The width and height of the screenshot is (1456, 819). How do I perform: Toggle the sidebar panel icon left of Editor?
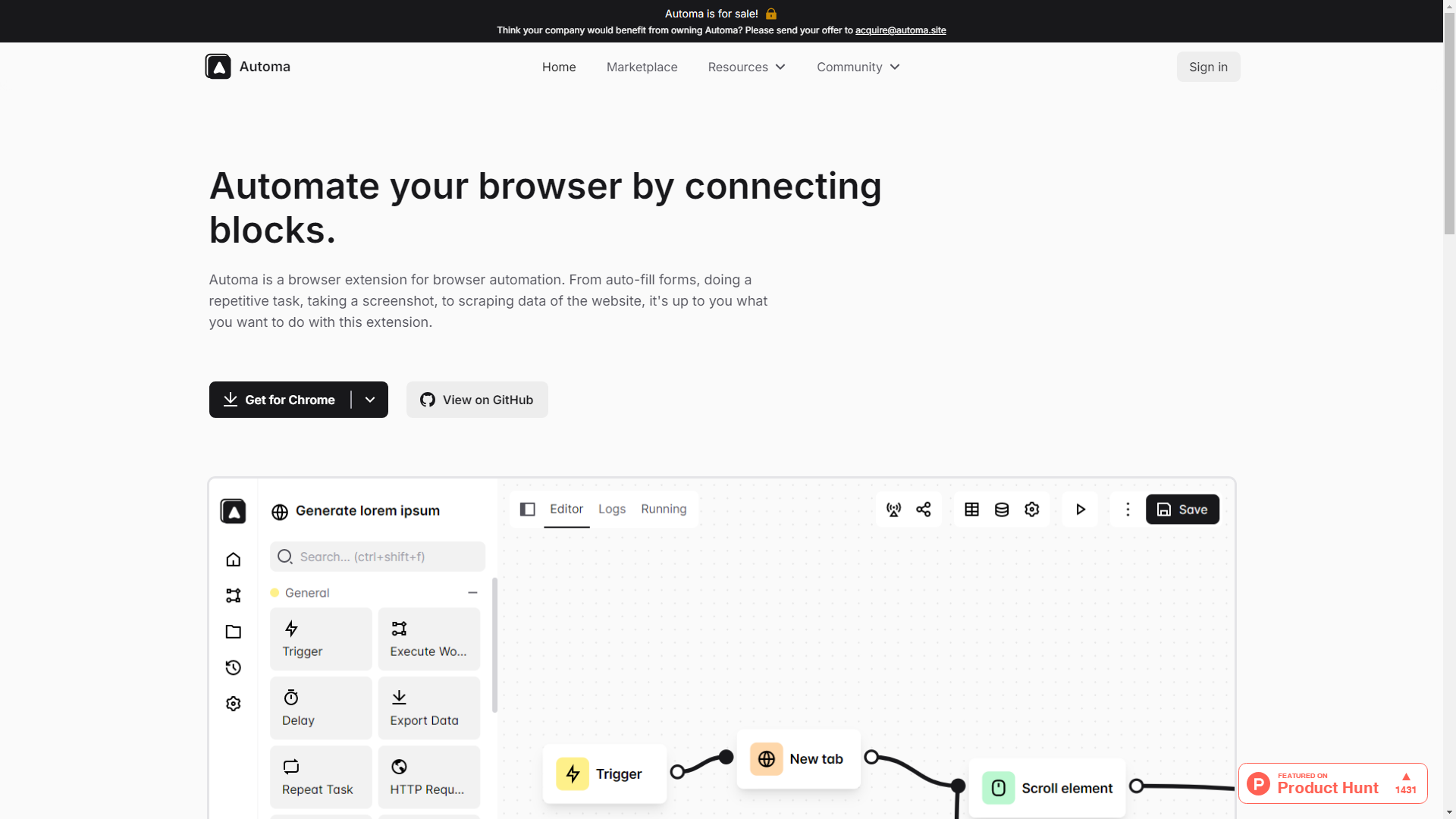528,510
